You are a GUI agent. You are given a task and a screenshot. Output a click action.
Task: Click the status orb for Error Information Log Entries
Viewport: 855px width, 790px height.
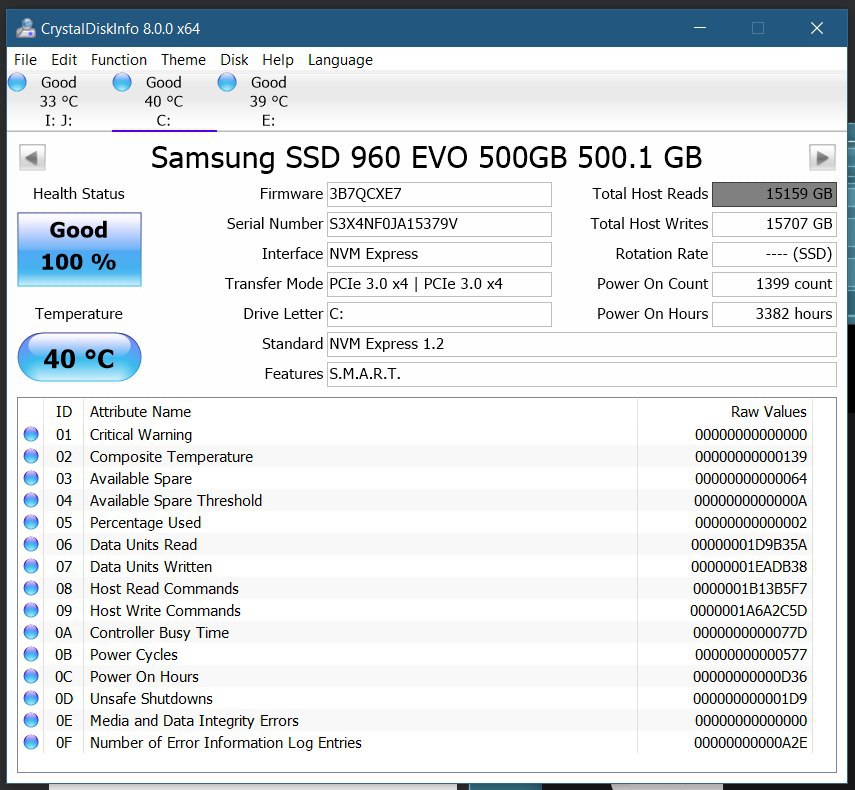[x=31, y=742]
